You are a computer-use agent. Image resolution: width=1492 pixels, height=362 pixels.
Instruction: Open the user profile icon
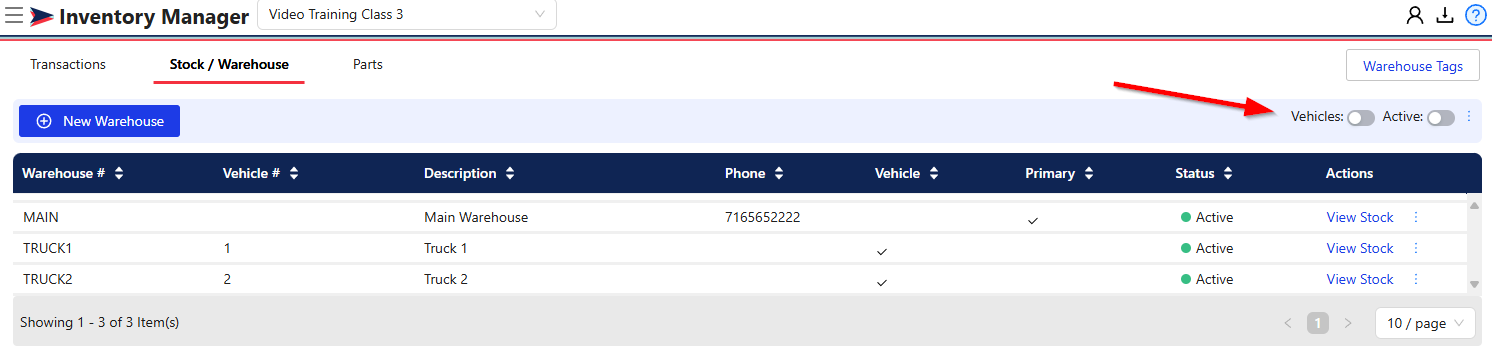(x=1414, y=15)
